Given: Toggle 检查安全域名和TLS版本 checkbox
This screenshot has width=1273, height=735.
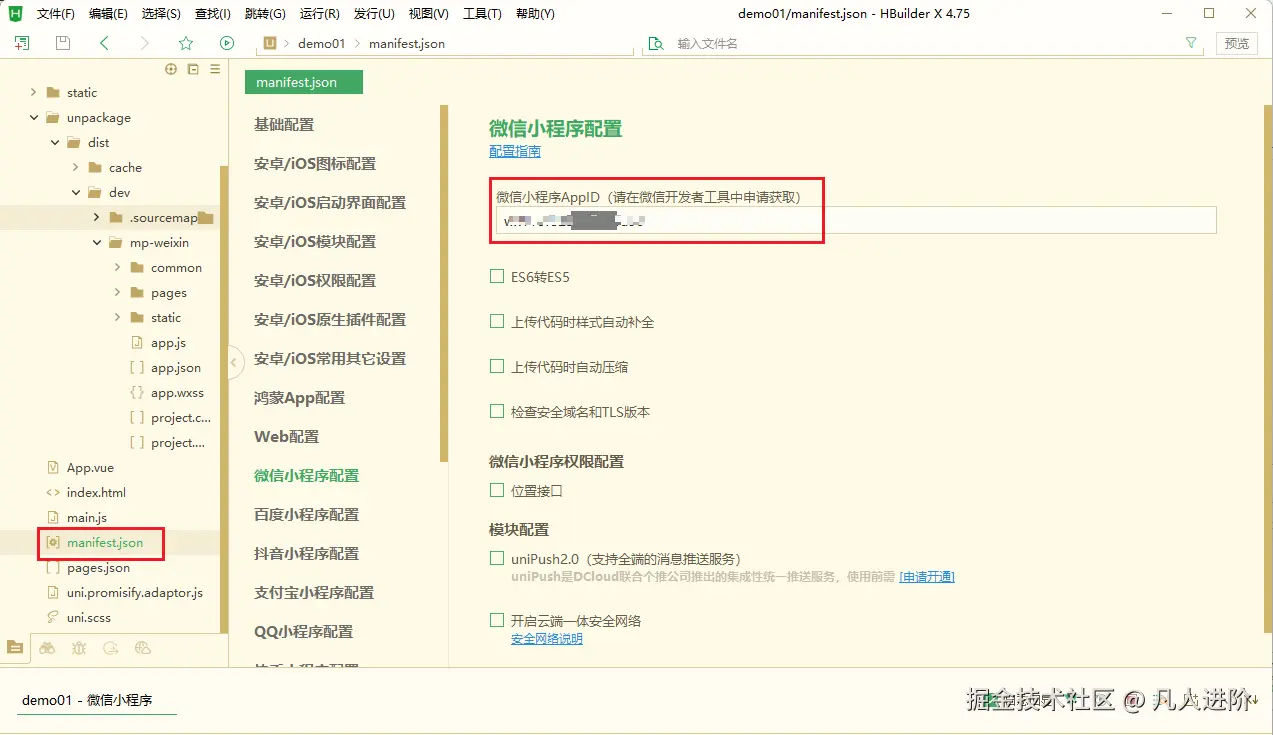Looking at the screenshot, I should 497,411.
